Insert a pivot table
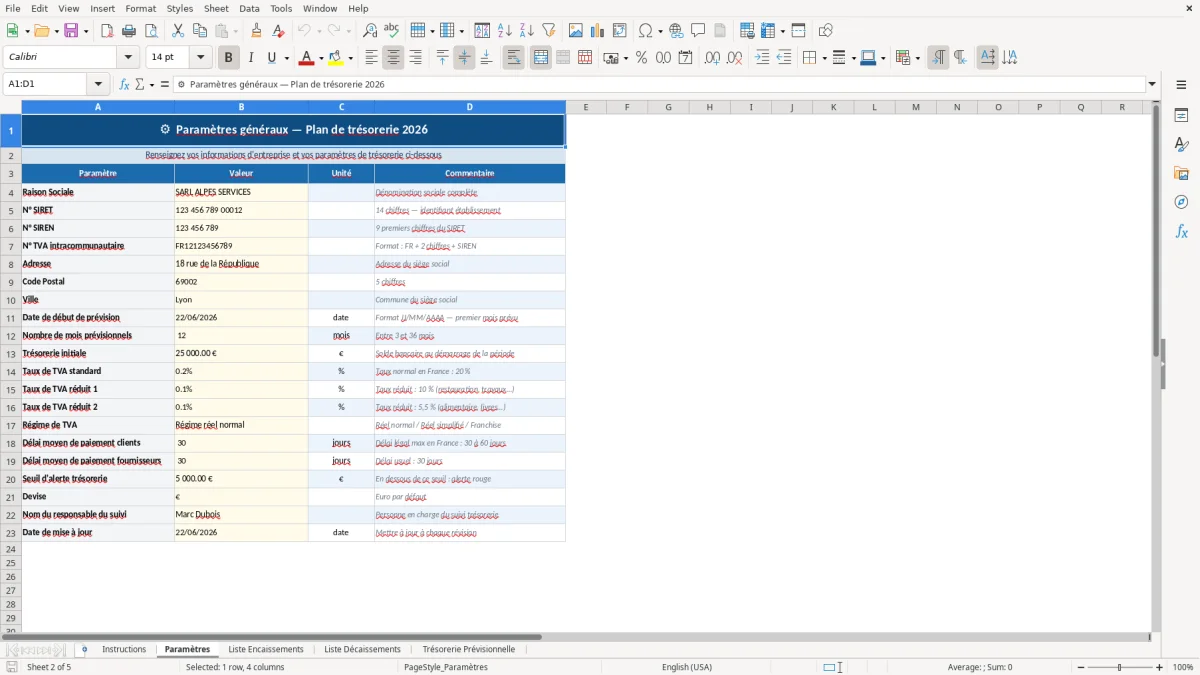 pos(620,31)
